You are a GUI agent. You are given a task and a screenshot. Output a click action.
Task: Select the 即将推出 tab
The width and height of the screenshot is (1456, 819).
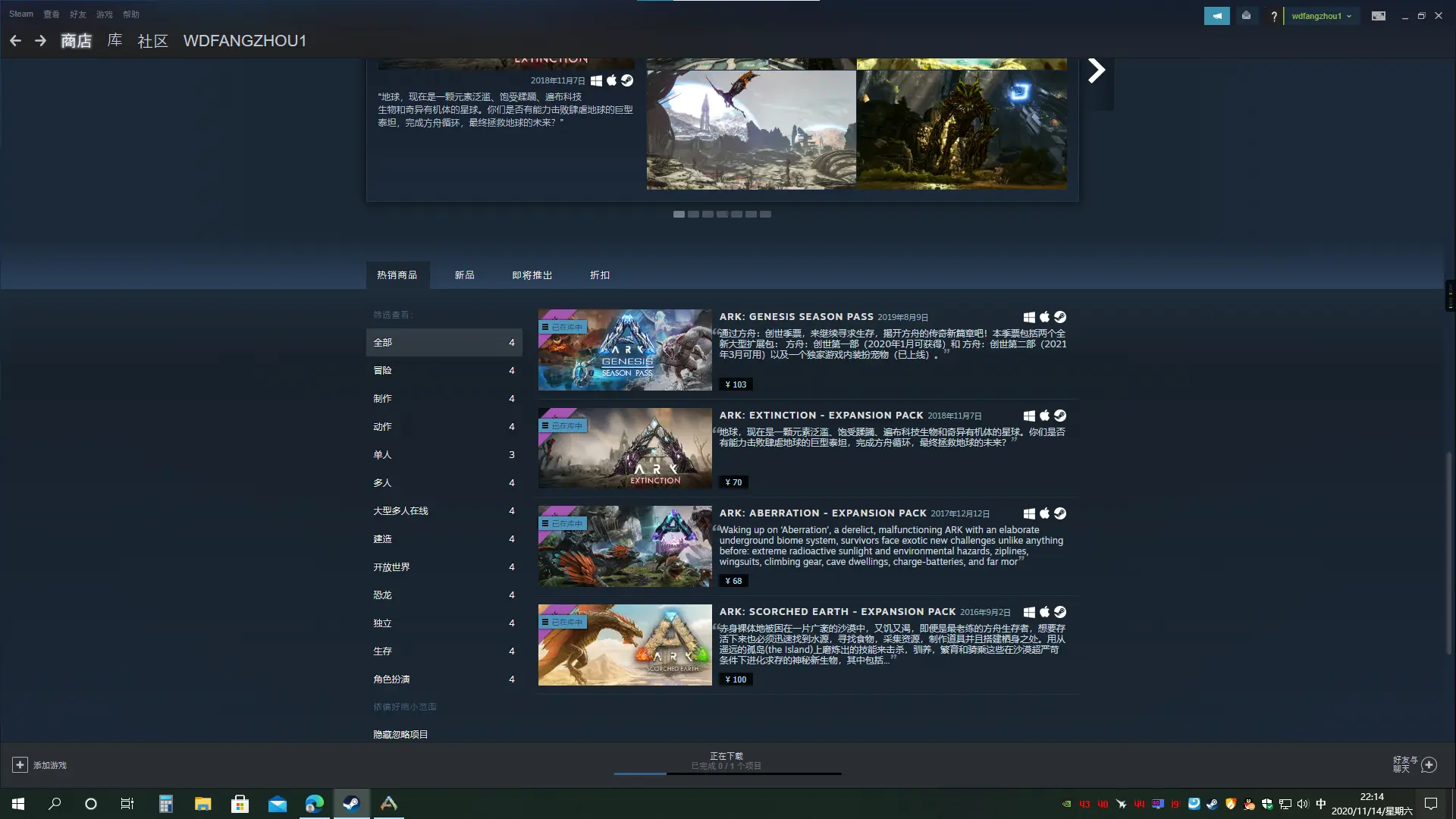tap(532, 275)
